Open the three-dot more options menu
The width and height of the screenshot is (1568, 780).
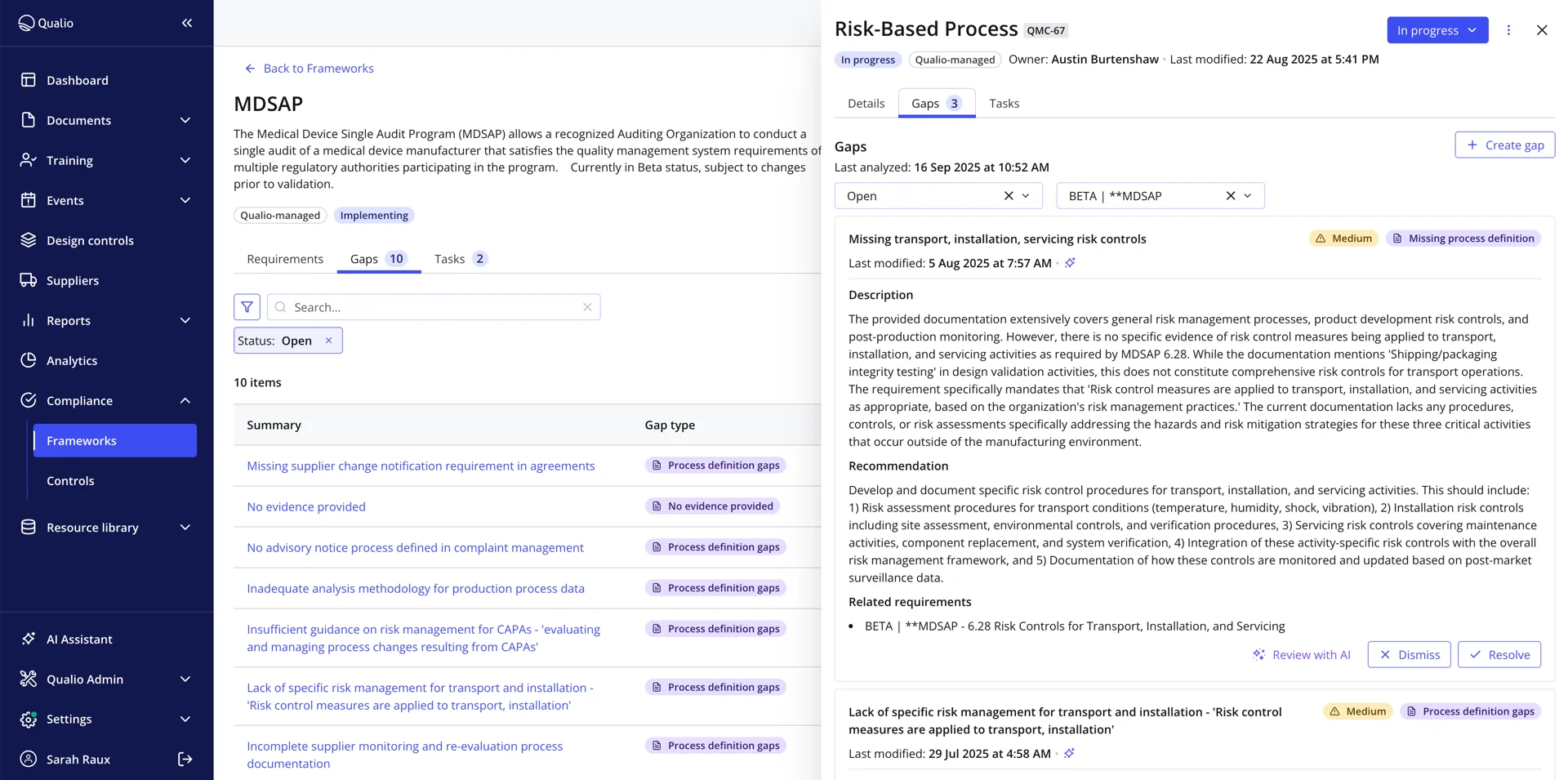click(1508, 30)
